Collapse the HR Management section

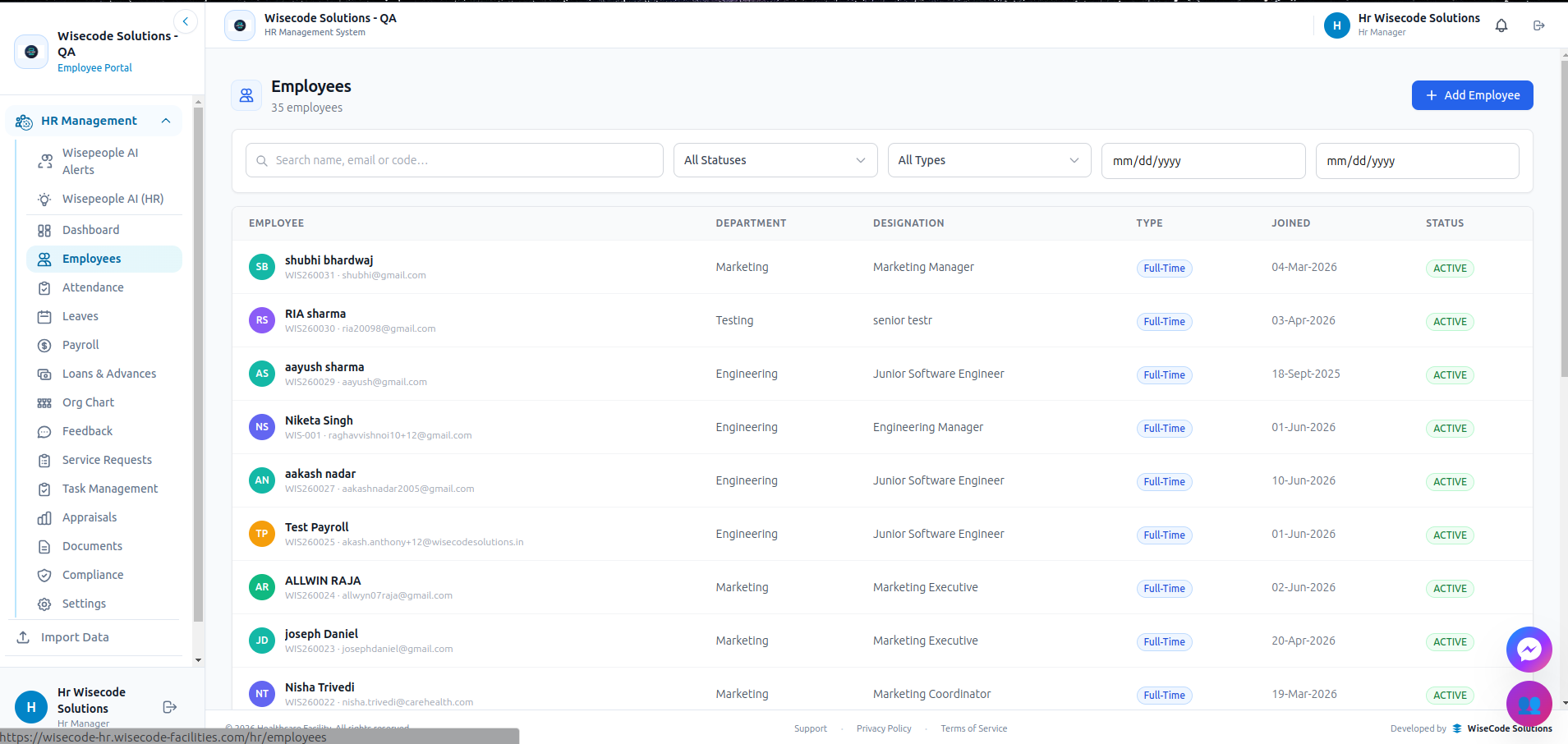point(166,121)
